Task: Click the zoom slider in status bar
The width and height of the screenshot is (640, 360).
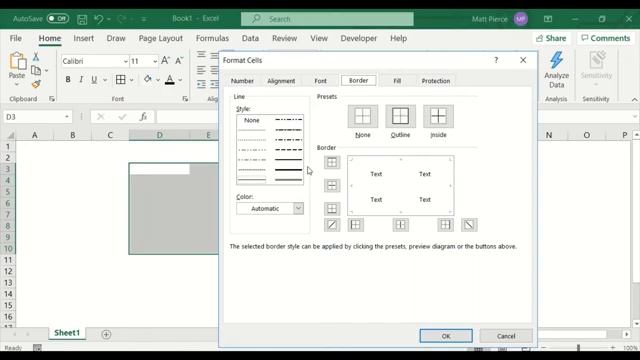Action: pyautogui.click(x=578, y=348)
